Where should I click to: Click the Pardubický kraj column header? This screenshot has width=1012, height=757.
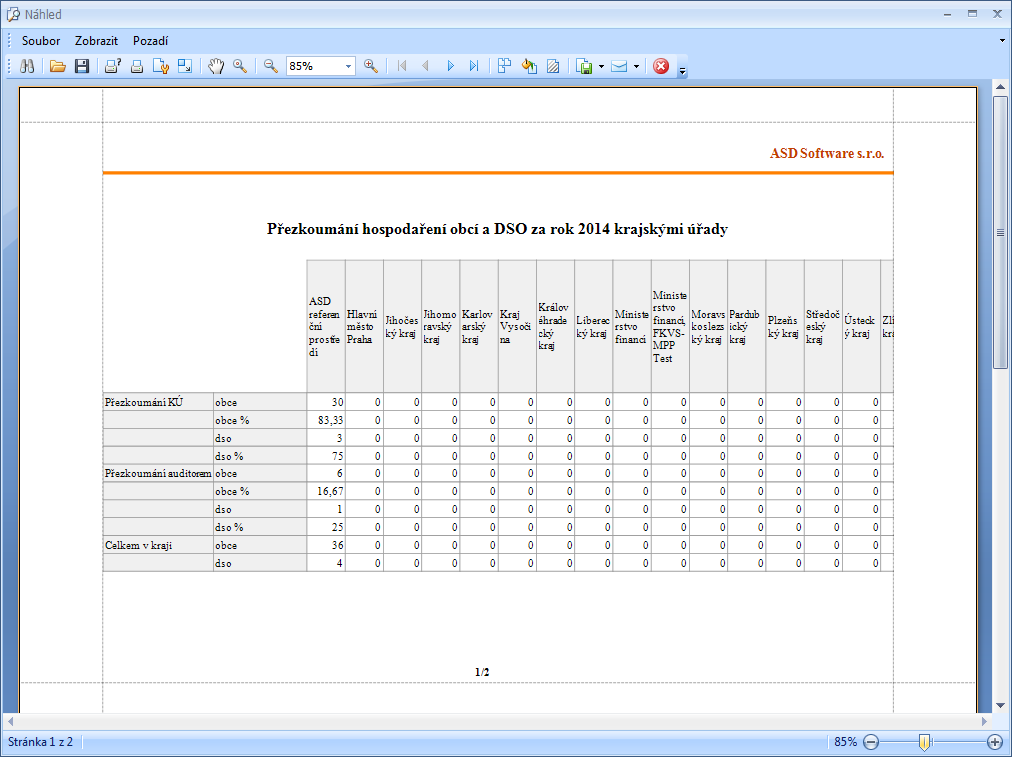[x=746, y=327]
